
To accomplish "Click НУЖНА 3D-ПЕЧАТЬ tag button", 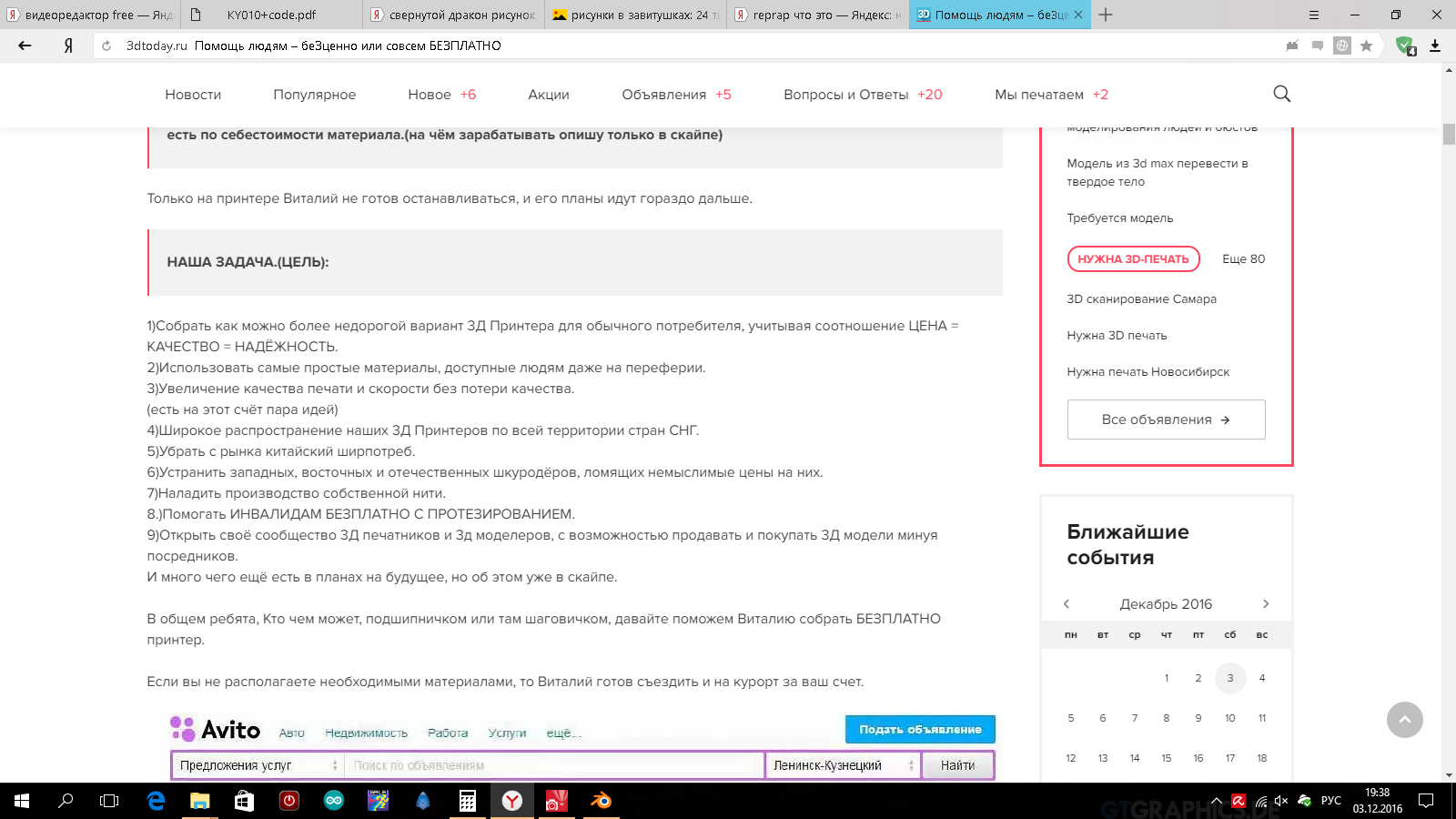I will 1133,259.
